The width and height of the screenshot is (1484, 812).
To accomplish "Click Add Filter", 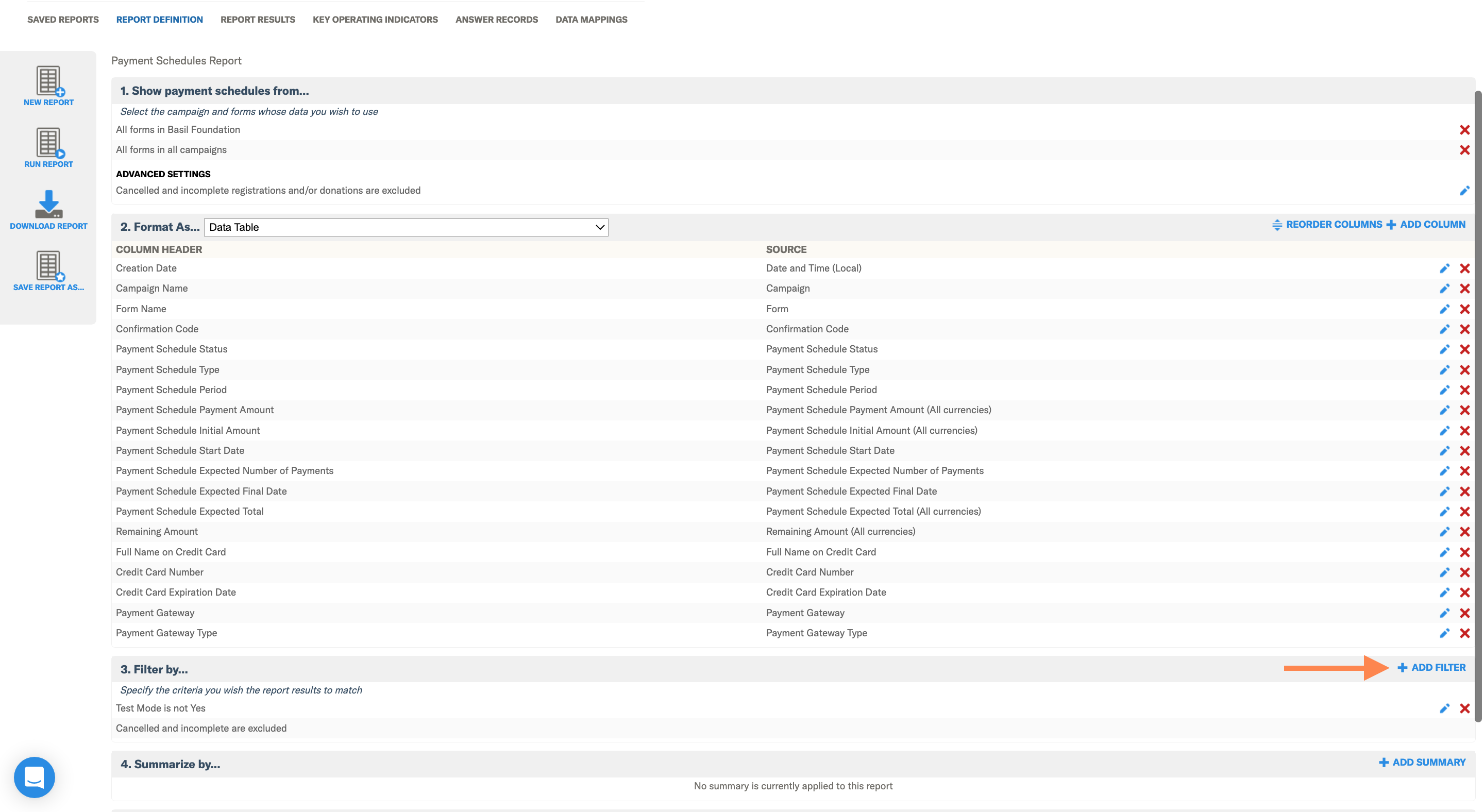I will (1431, 667).
